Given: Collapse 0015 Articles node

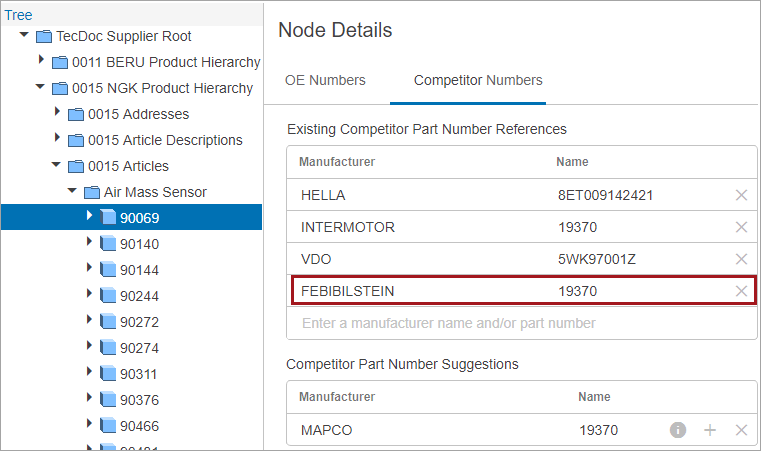Looking at the screenshot, I should (x=56, y=165).
